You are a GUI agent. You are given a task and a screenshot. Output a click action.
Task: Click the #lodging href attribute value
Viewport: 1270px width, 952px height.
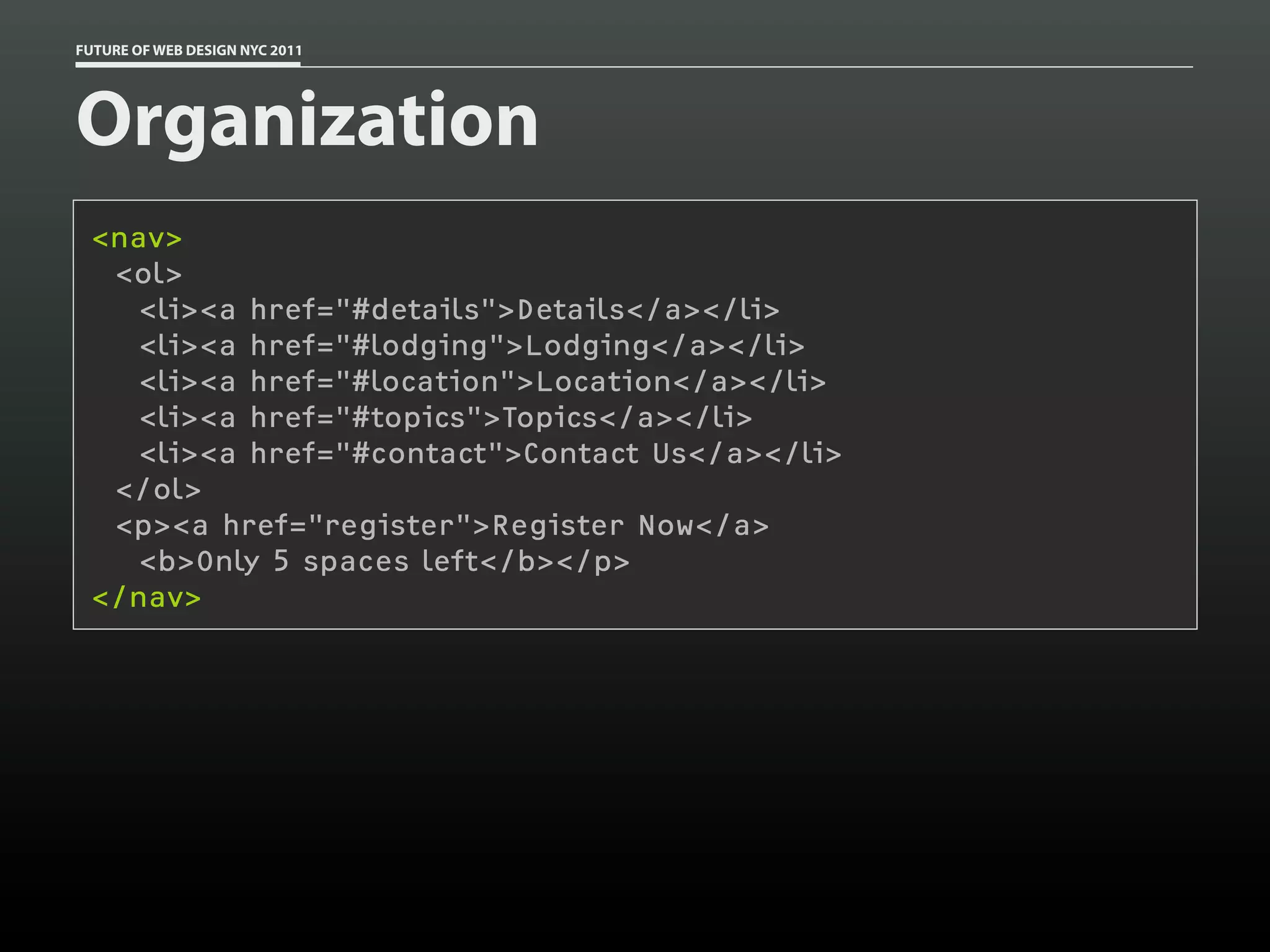click(420, 346)
